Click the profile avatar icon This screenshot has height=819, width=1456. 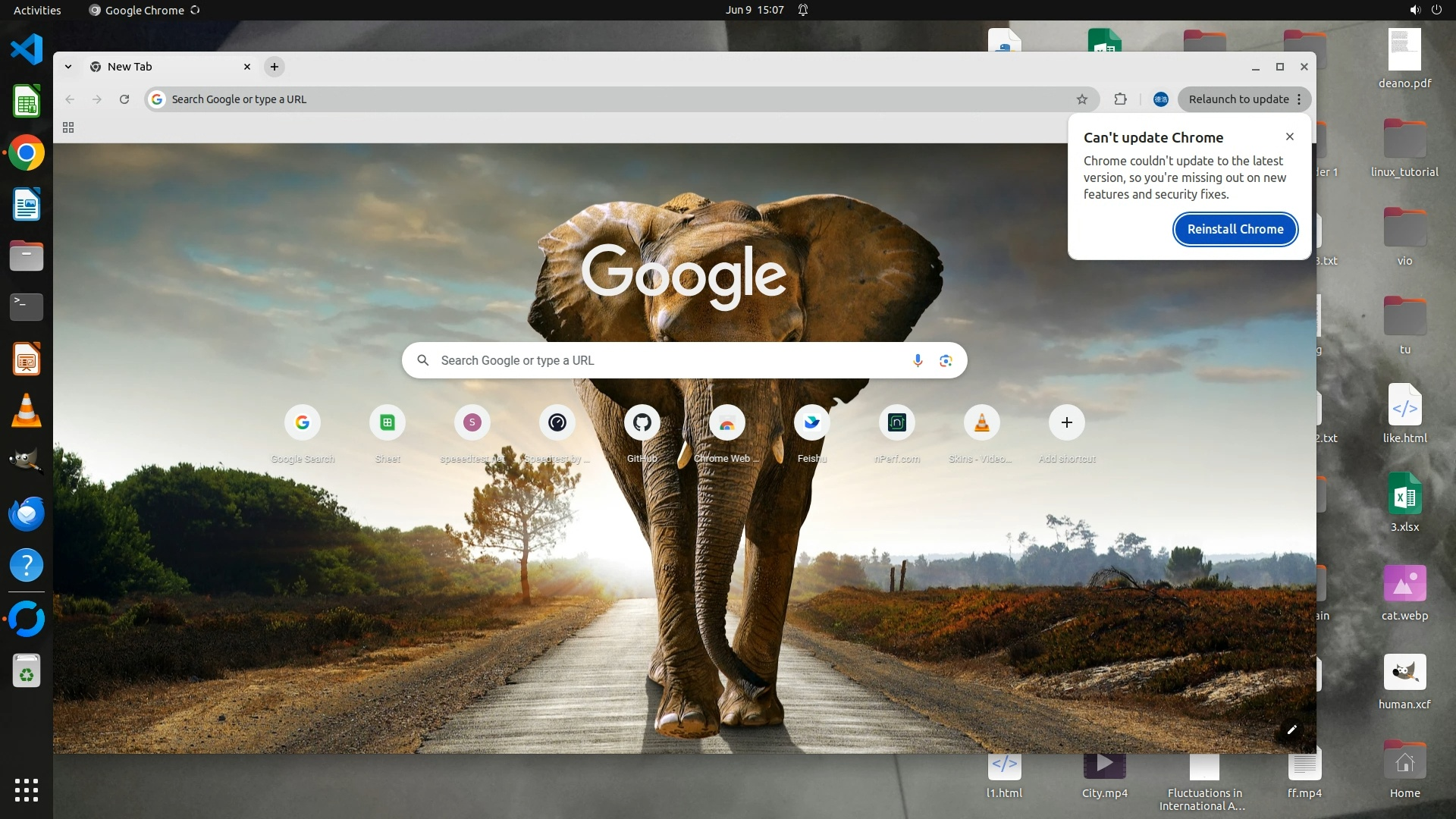(1160, 99)
